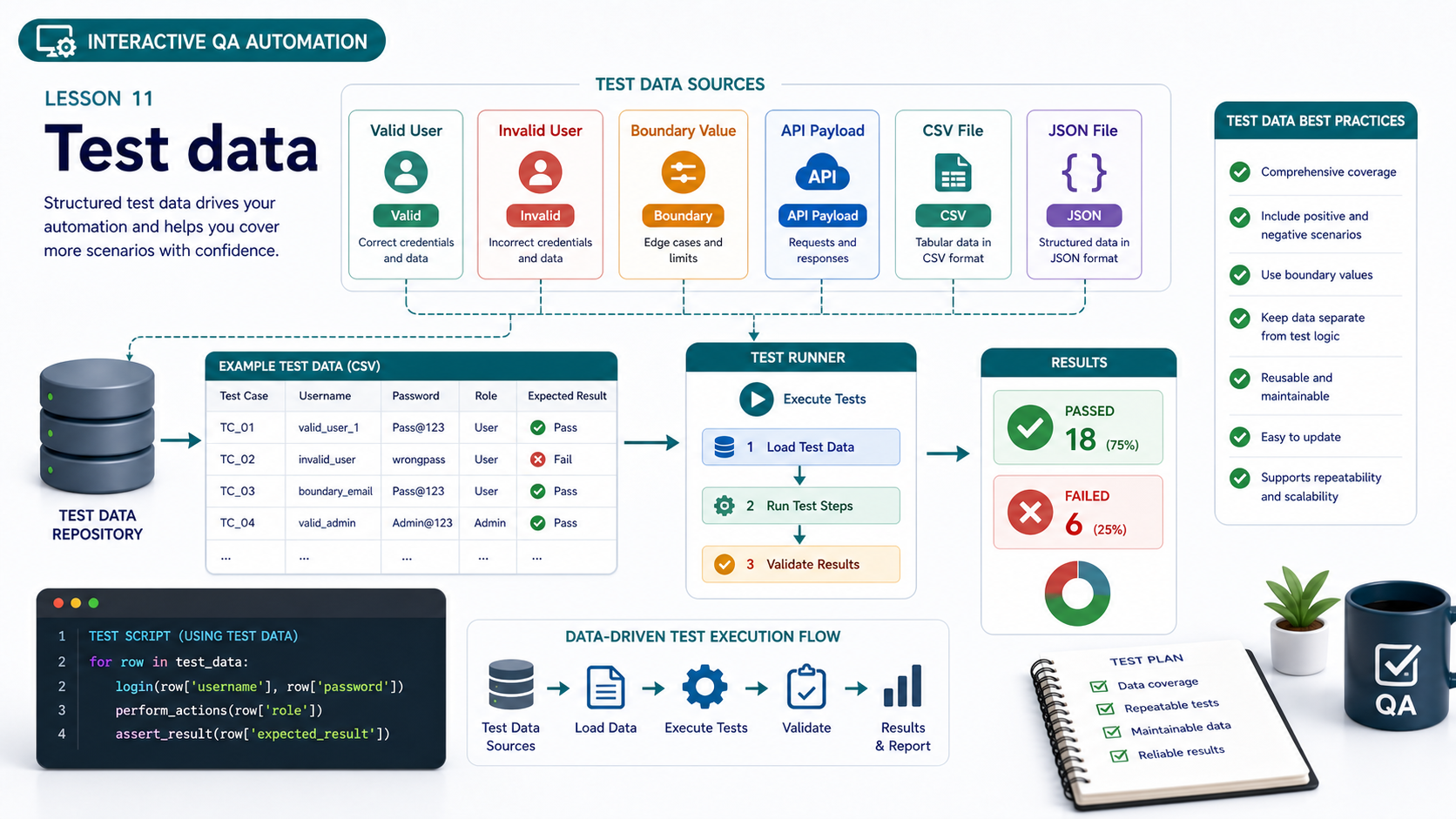Screen dimensions: 1456x819
Task: Select step 3 Validate Results
Action: click(x=800, y=564)
